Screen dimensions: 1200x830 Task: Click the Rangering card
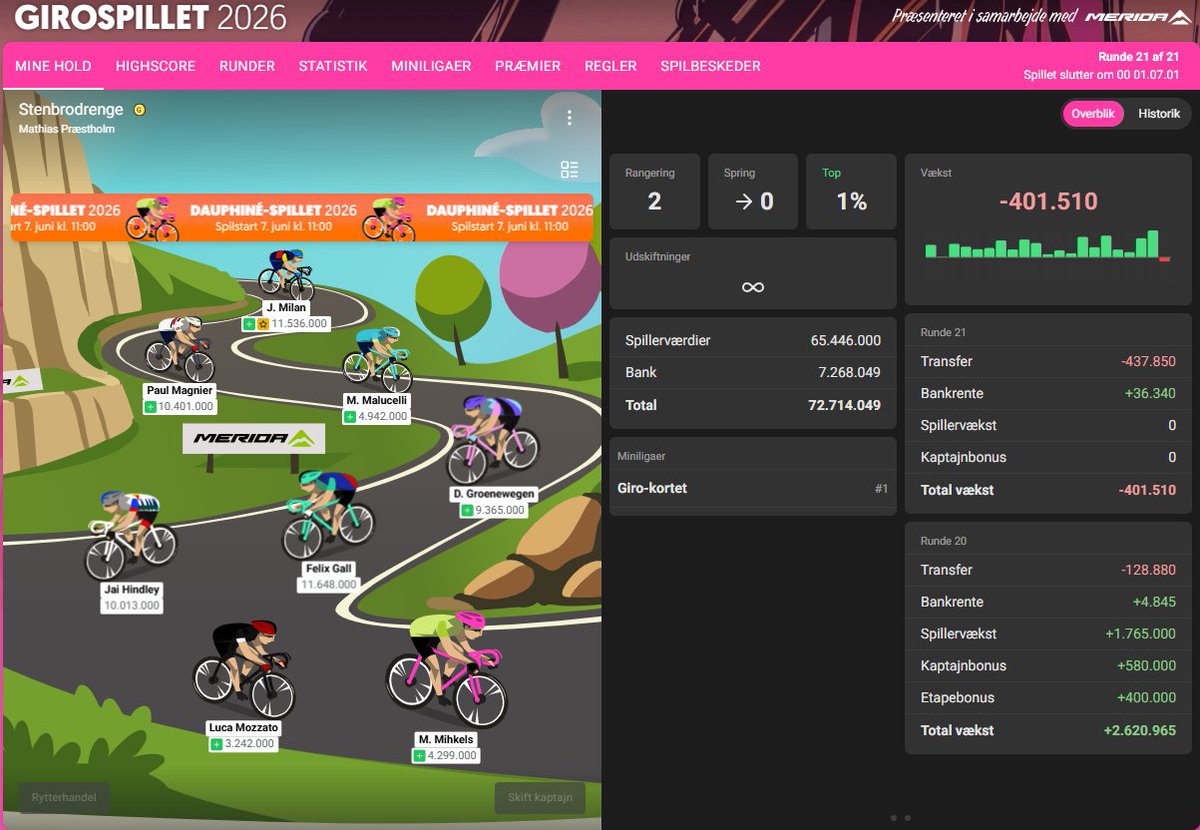(654, 191)
